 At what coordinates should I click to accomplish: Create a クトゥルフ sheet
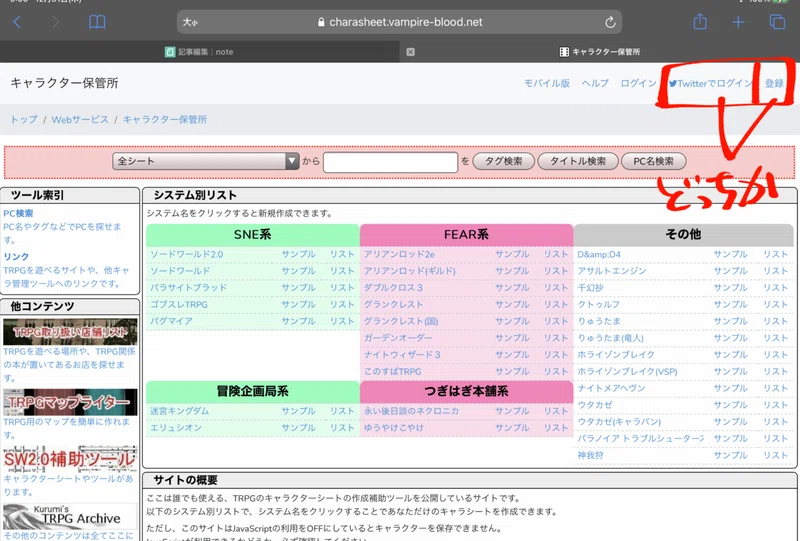(598, 305)
